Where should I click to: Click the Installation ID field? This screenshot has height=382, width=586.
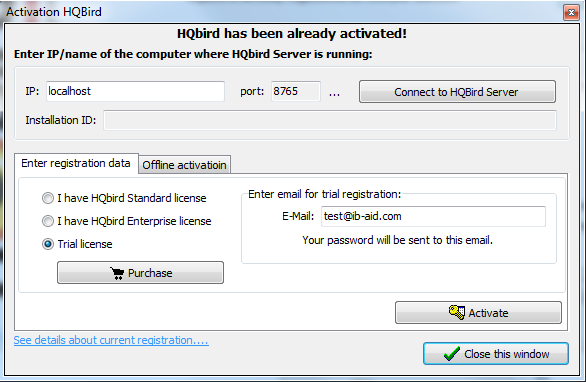click(330, 120)
